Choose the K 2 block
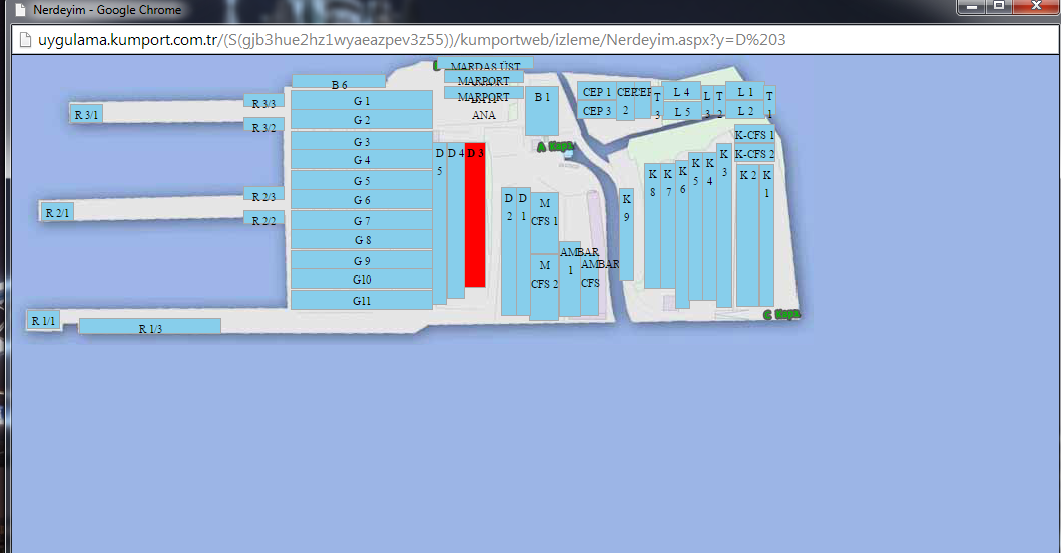 (747, 235)
